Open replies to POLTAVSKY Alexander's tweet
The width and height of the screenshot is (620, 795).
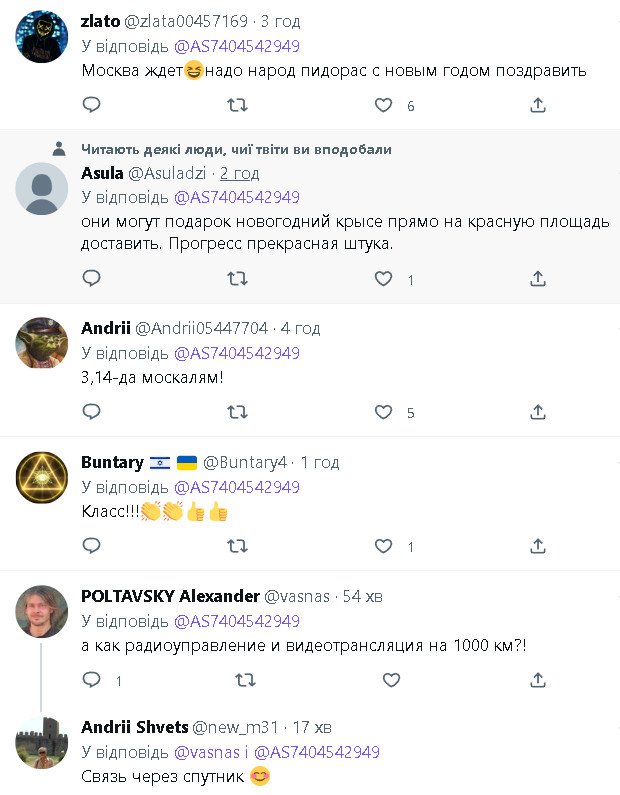coord(91,680)
